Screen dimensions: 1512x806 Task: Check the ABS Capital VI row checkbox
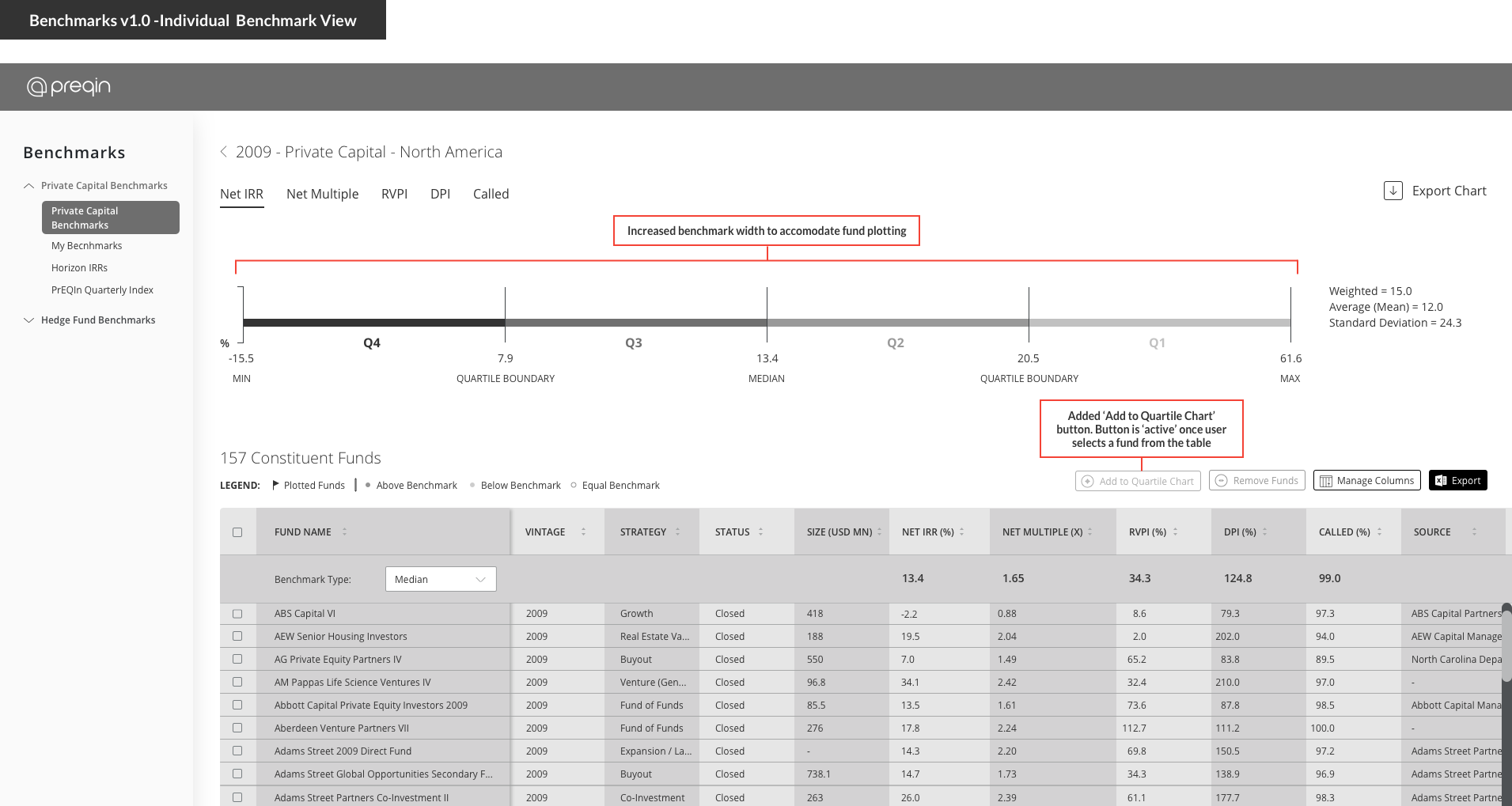(x=237, y=614)
